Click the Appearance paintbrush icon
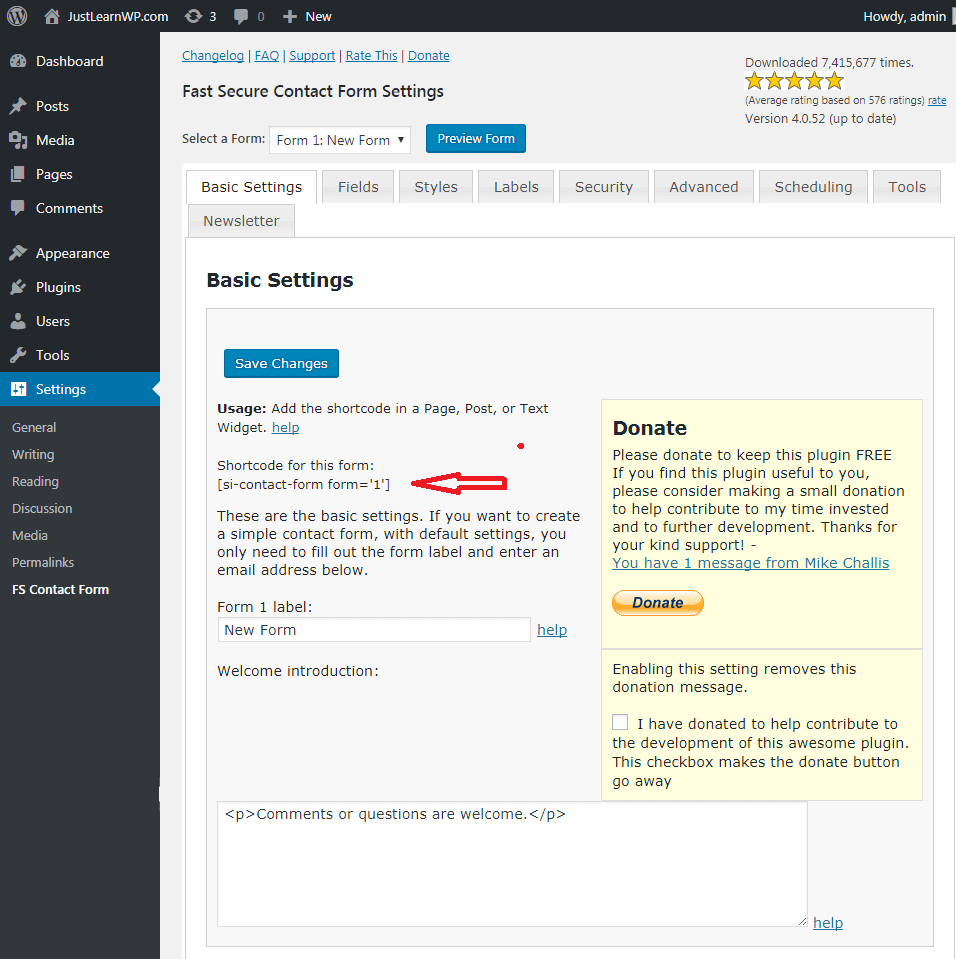The width and height of the screenshot is (956, 959). click(18, 253)
